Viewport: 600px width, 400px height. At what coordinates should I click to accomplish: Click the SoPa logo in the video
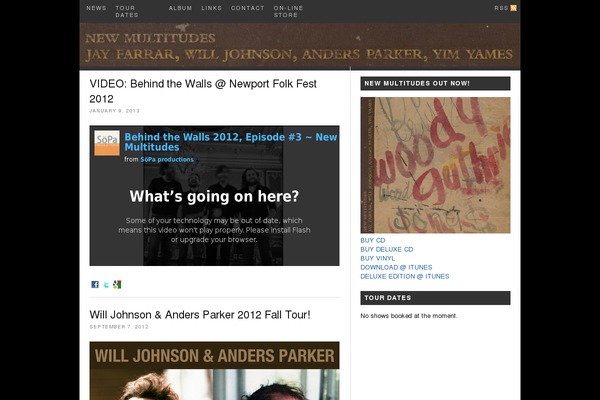pos(107,143)
